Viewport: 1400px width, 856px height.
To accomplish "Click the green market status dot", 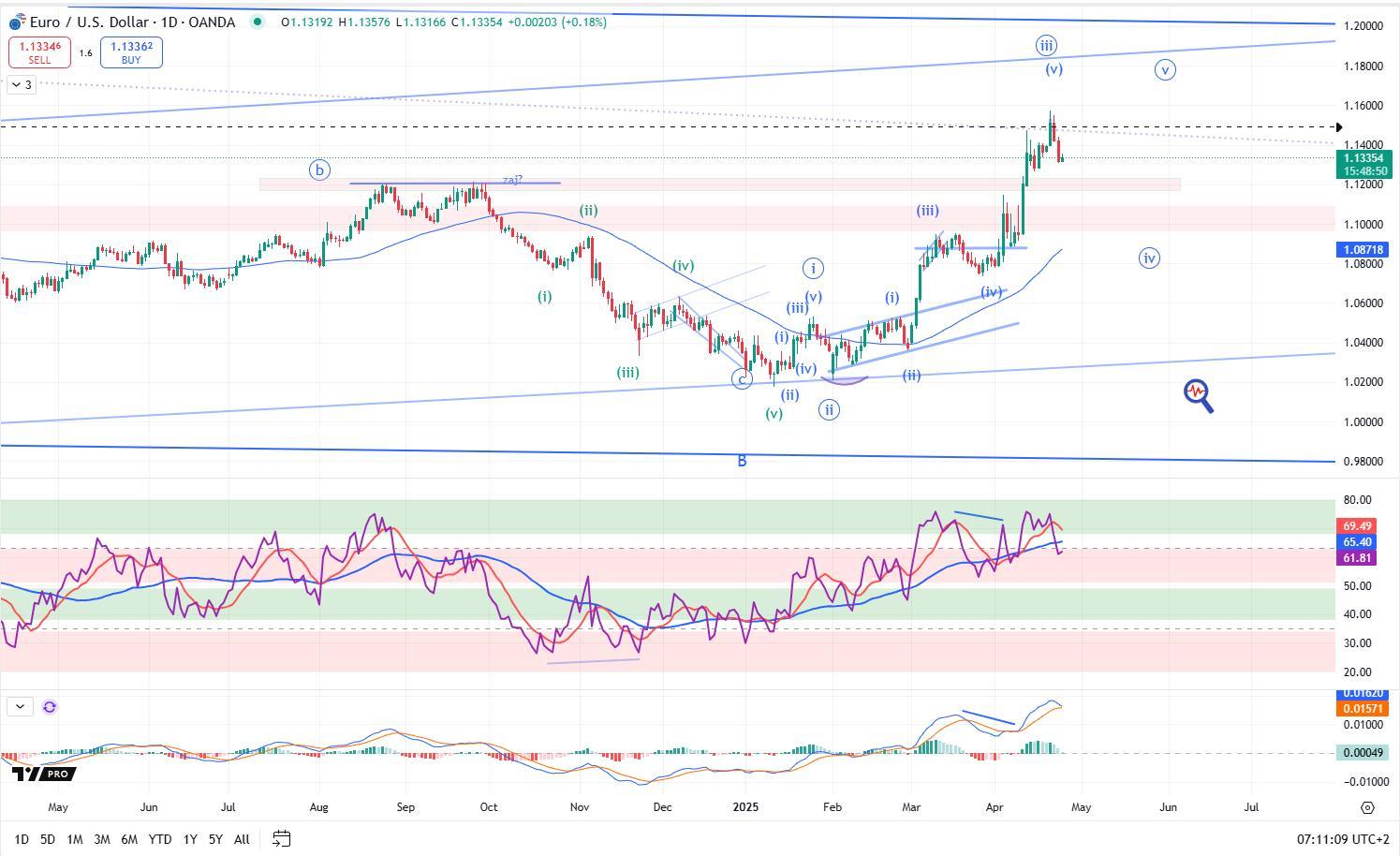I will (257, 22).
